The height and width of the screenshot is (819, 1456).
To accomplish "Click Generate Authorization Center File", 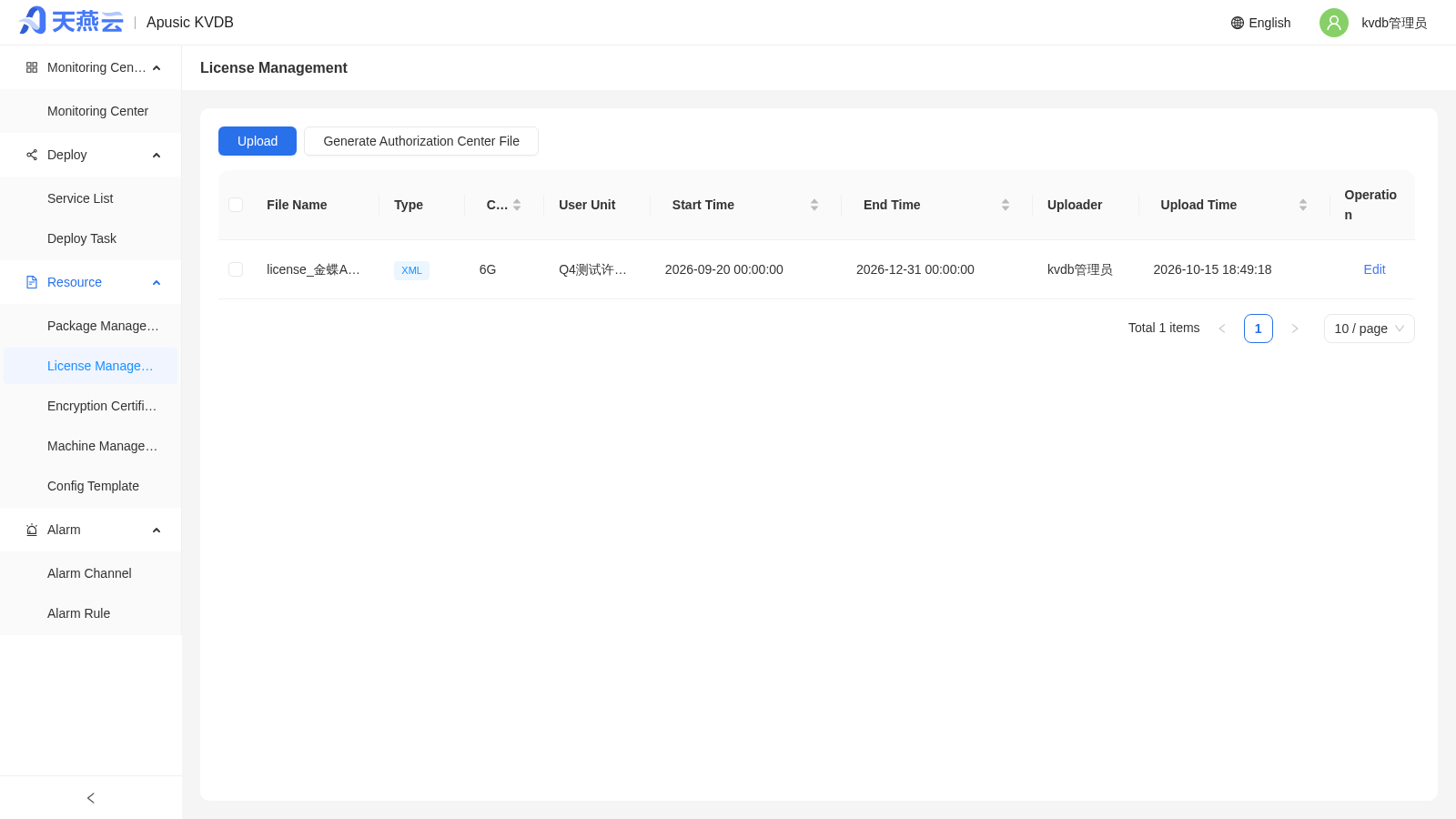I will point(421,141).
